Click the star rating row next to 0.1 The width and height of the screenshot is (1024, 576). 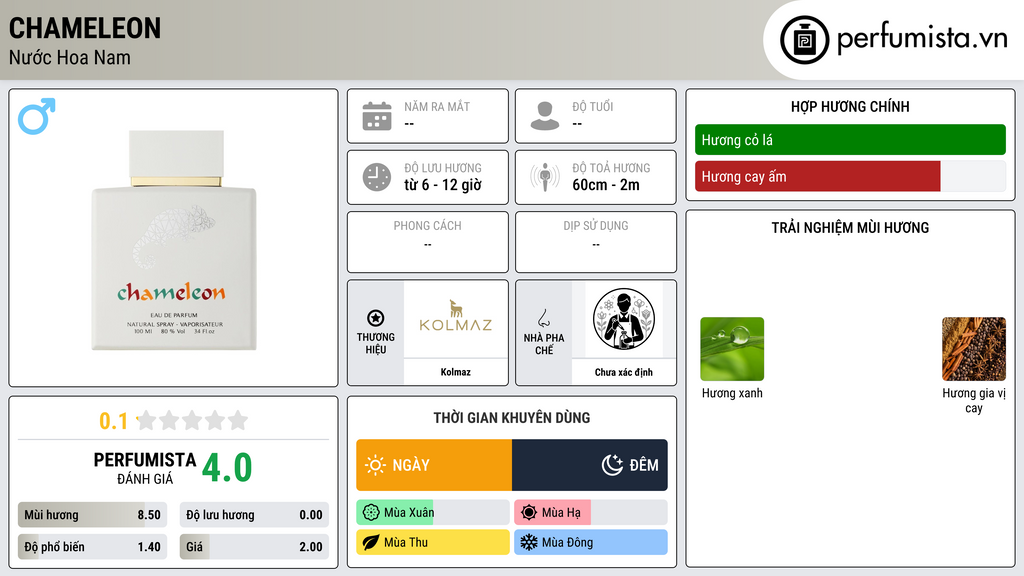tap(192, 421)
